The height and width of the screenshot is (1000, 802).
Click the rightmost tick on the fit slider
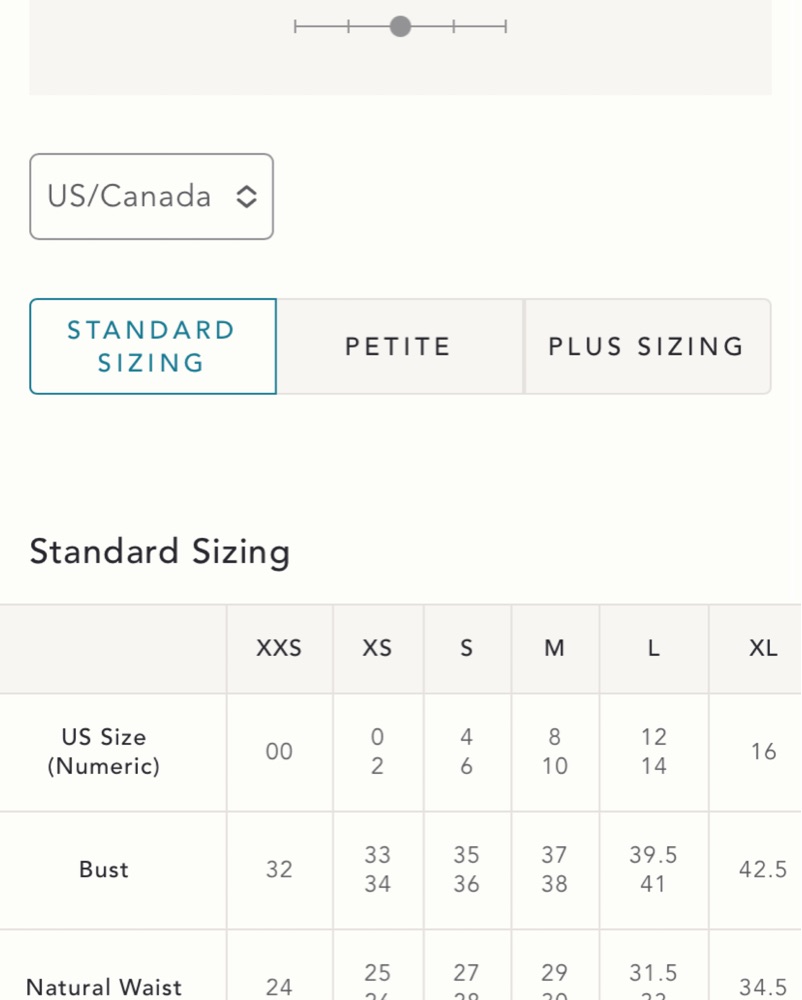(x=505, y=26)
